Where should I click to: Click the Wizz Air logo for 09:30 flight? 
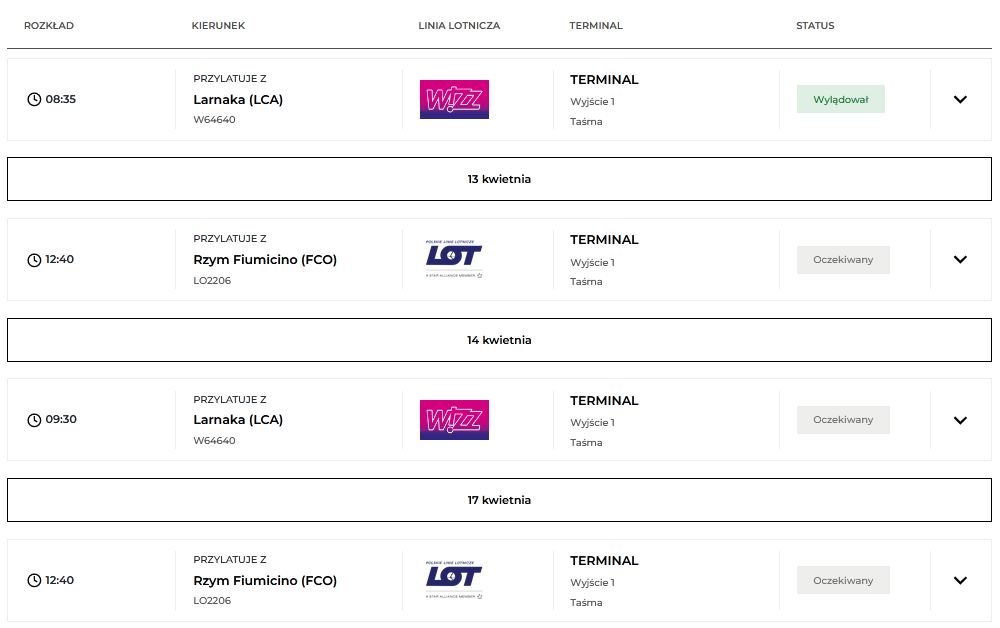click(454, 420)
